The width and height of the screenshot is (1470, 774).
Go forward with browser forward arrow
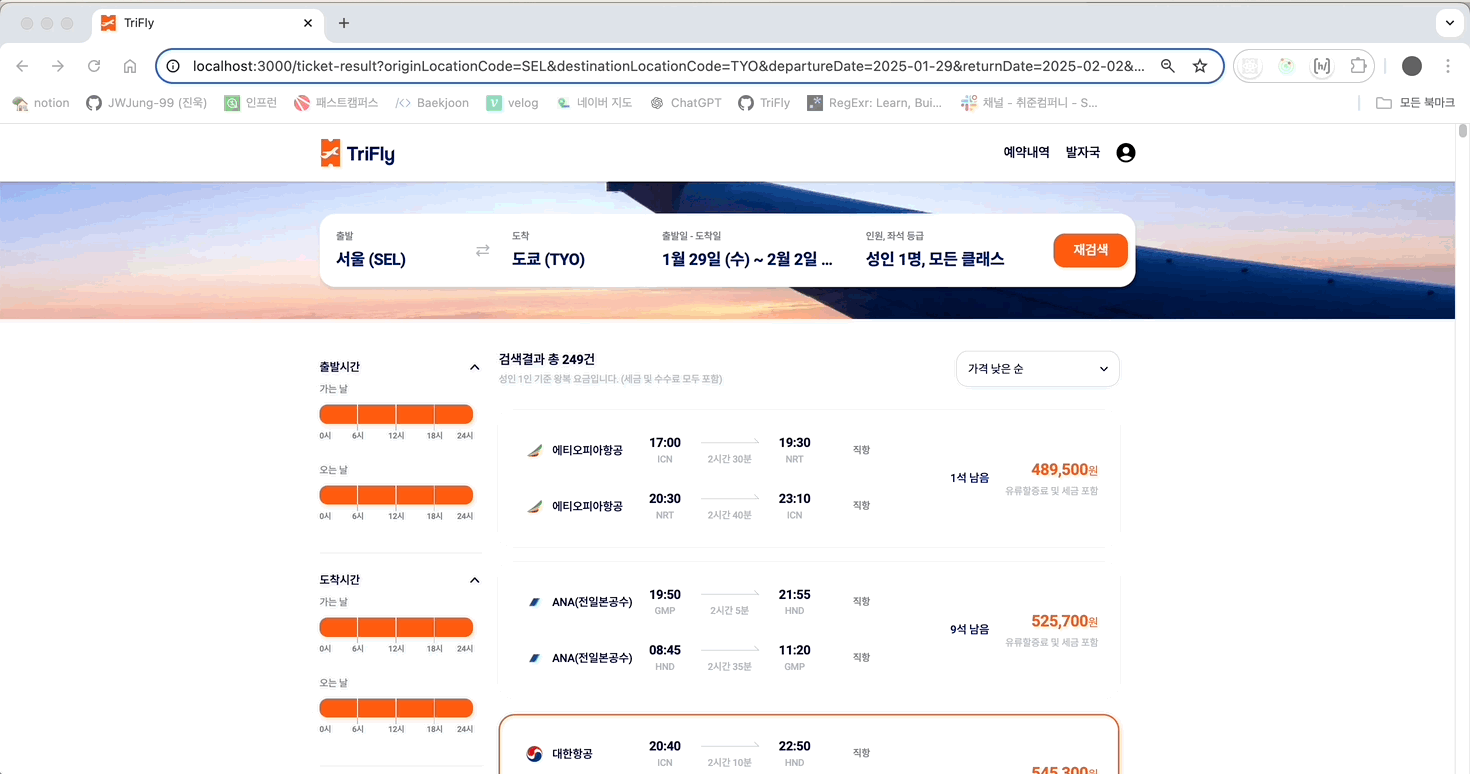coord(58,66)
